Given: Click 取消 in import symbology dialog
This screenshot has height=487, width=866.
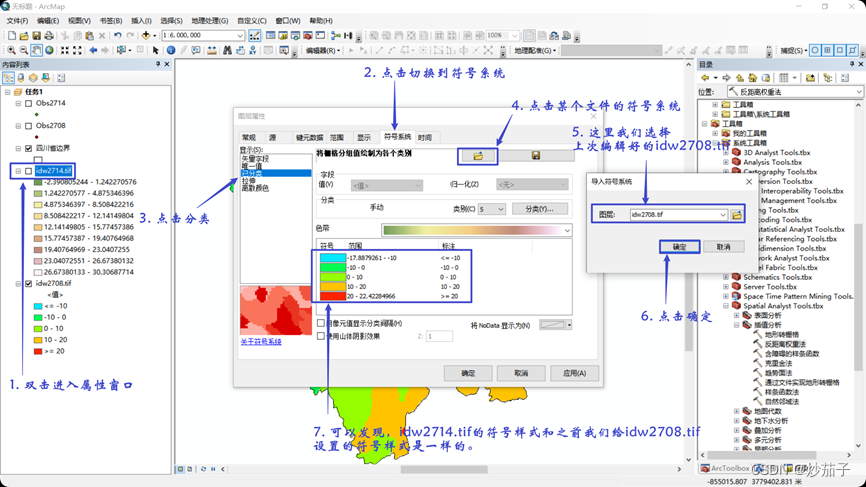Looking at the screenshot, I should (x=723, y=247).
